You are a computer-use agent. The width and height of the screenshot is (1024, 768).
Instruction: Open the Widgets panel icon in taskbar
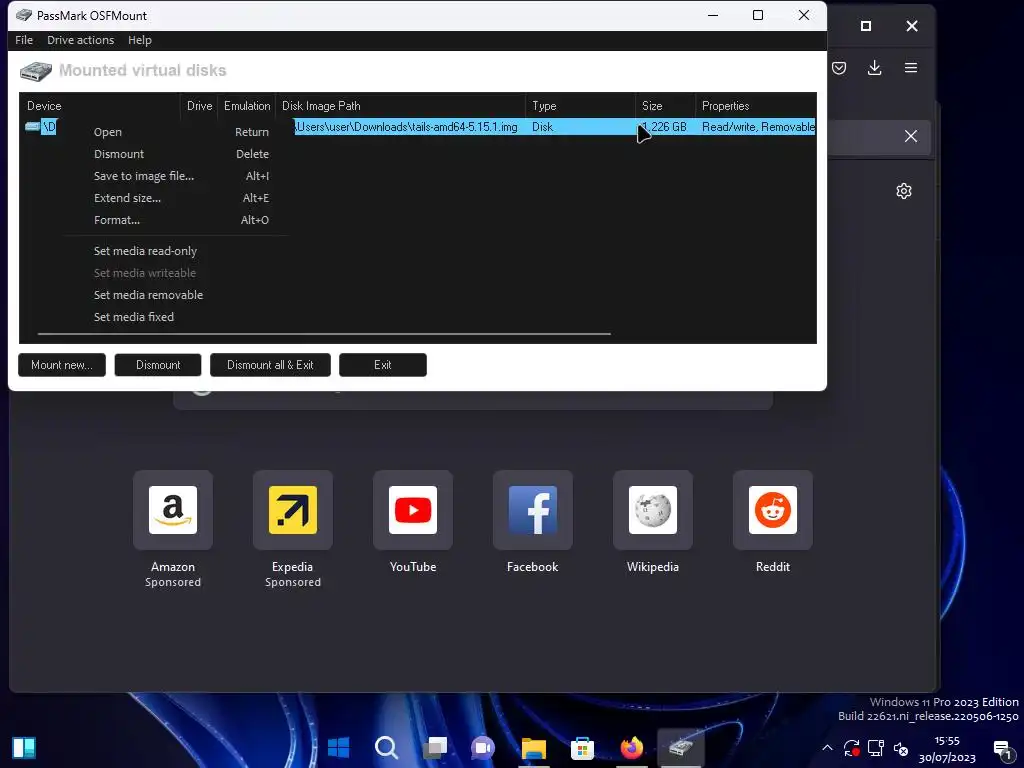24,748
